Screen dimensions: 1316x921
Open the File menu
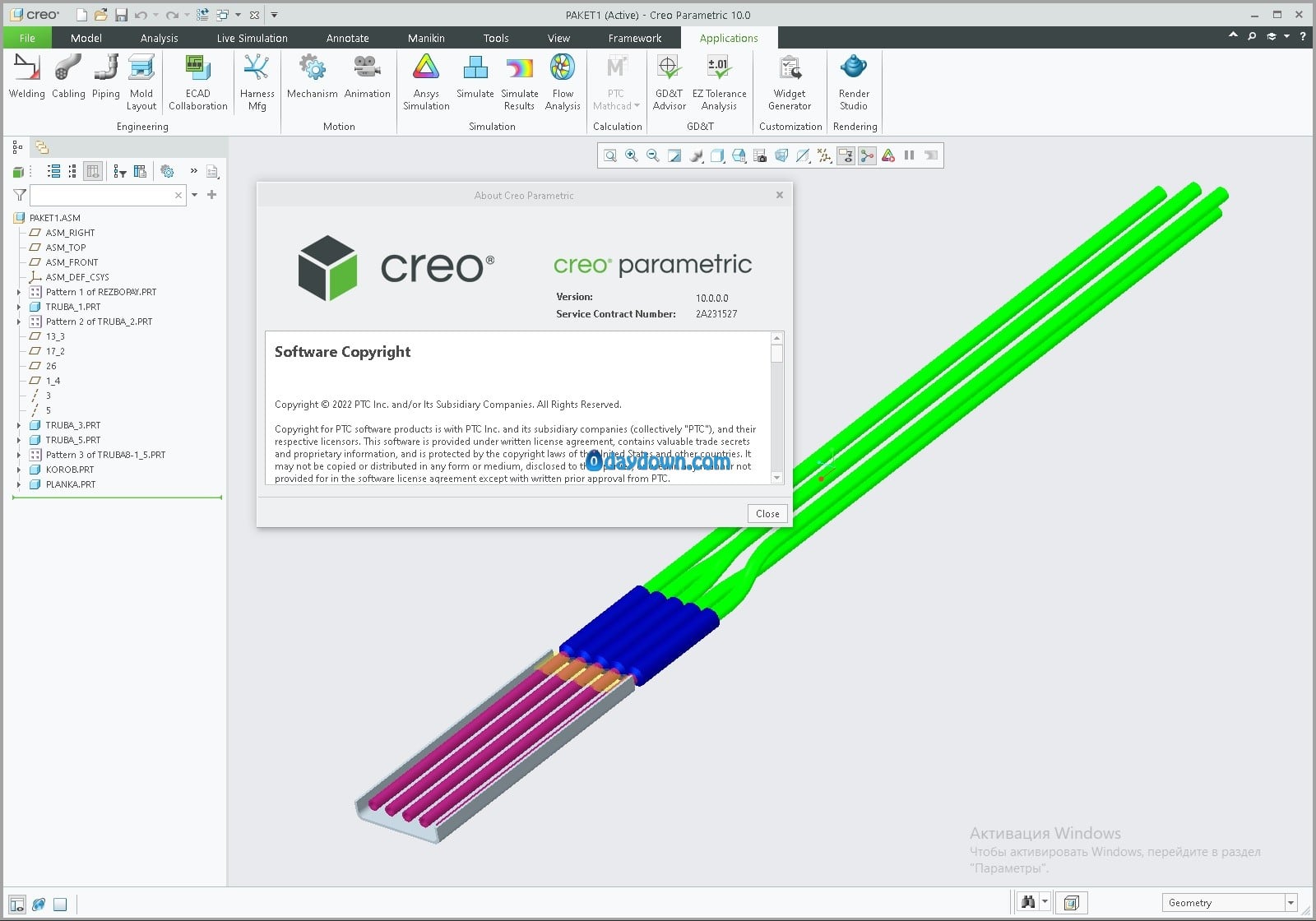27,38
